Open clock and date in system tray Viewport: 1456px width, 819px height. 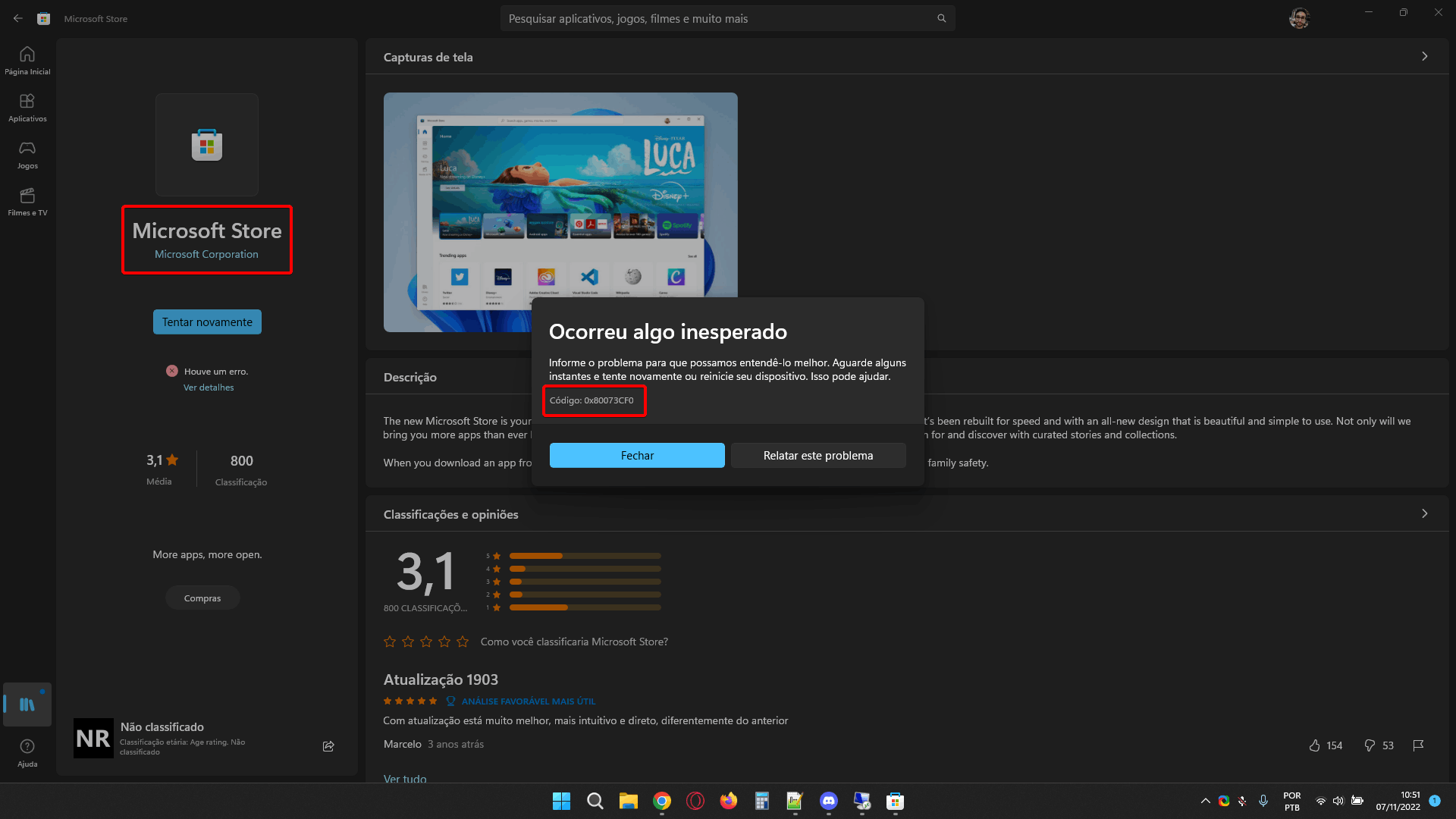(x=1398, y=801)
